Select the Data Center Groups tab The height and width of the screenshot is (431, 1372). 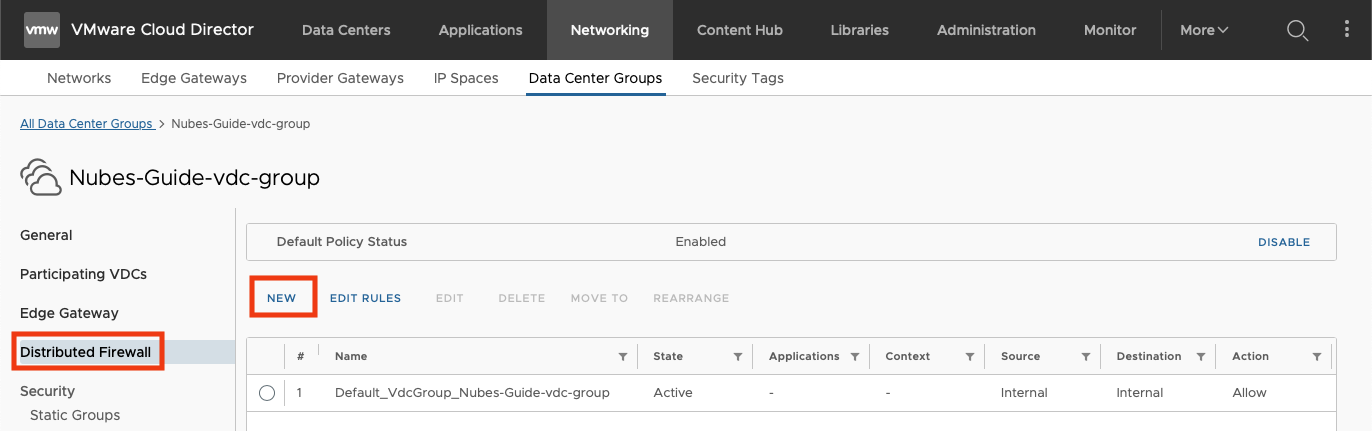click(x=595, y=78)
